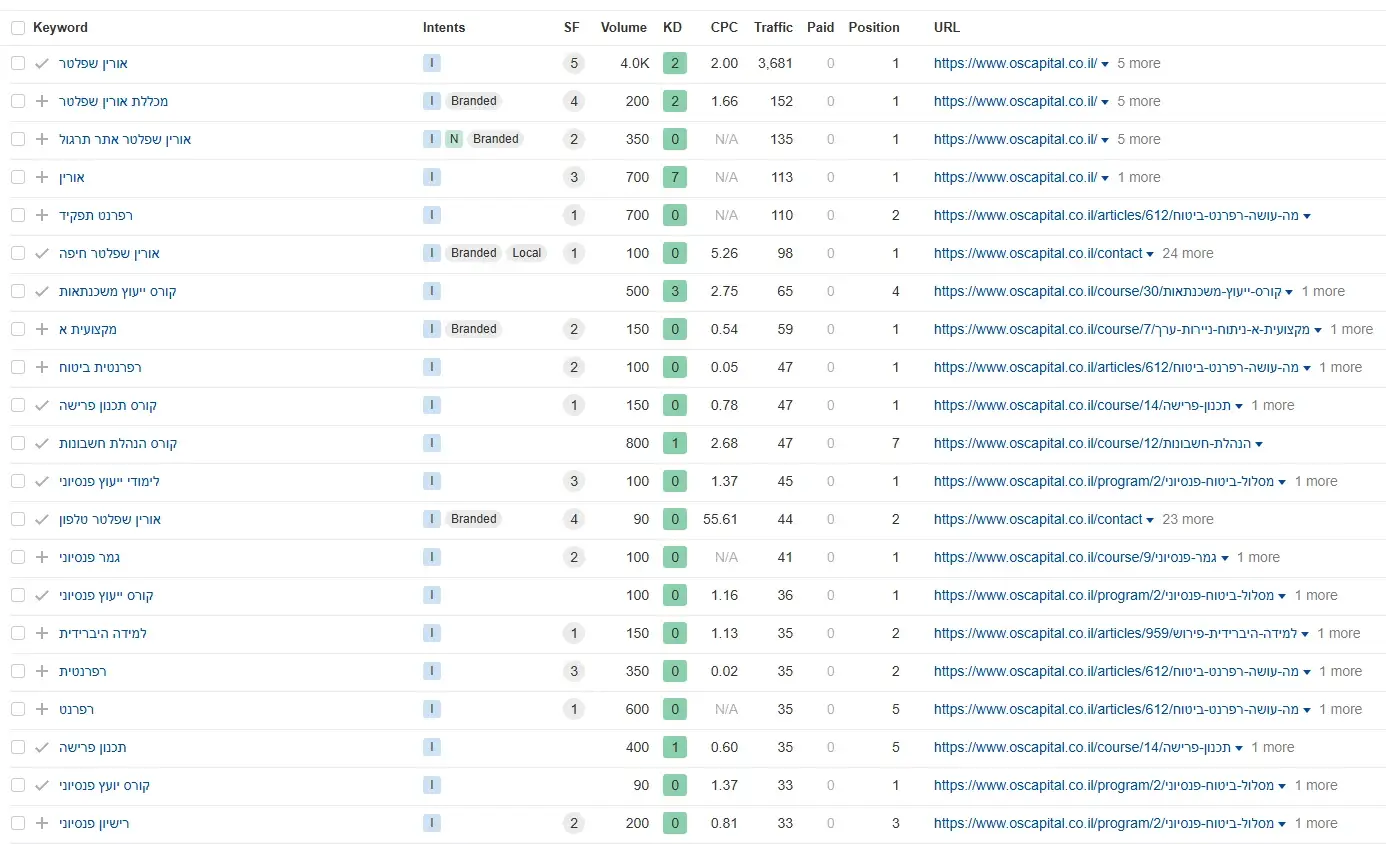The width and height of the screenshot is (1386, 844).
Task: Select the checkbox for קורס ייעוץ משכנתאות
Action: 18,291
